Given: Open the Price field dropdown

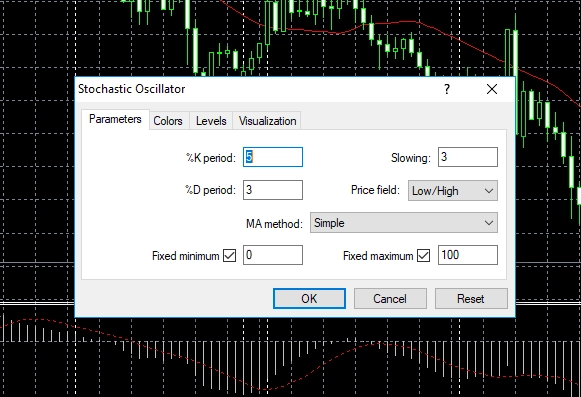Looking at the screenshot, I should point(453,191).
